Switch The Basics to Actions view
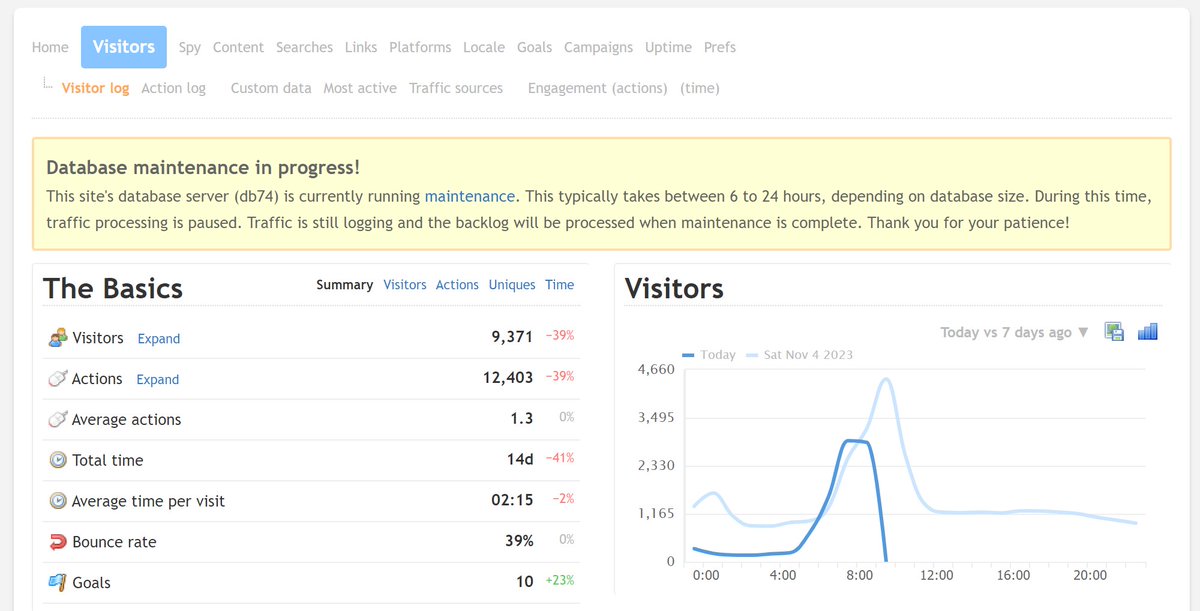The height and width of the screenshot is (611, 1200). point(457,285)
